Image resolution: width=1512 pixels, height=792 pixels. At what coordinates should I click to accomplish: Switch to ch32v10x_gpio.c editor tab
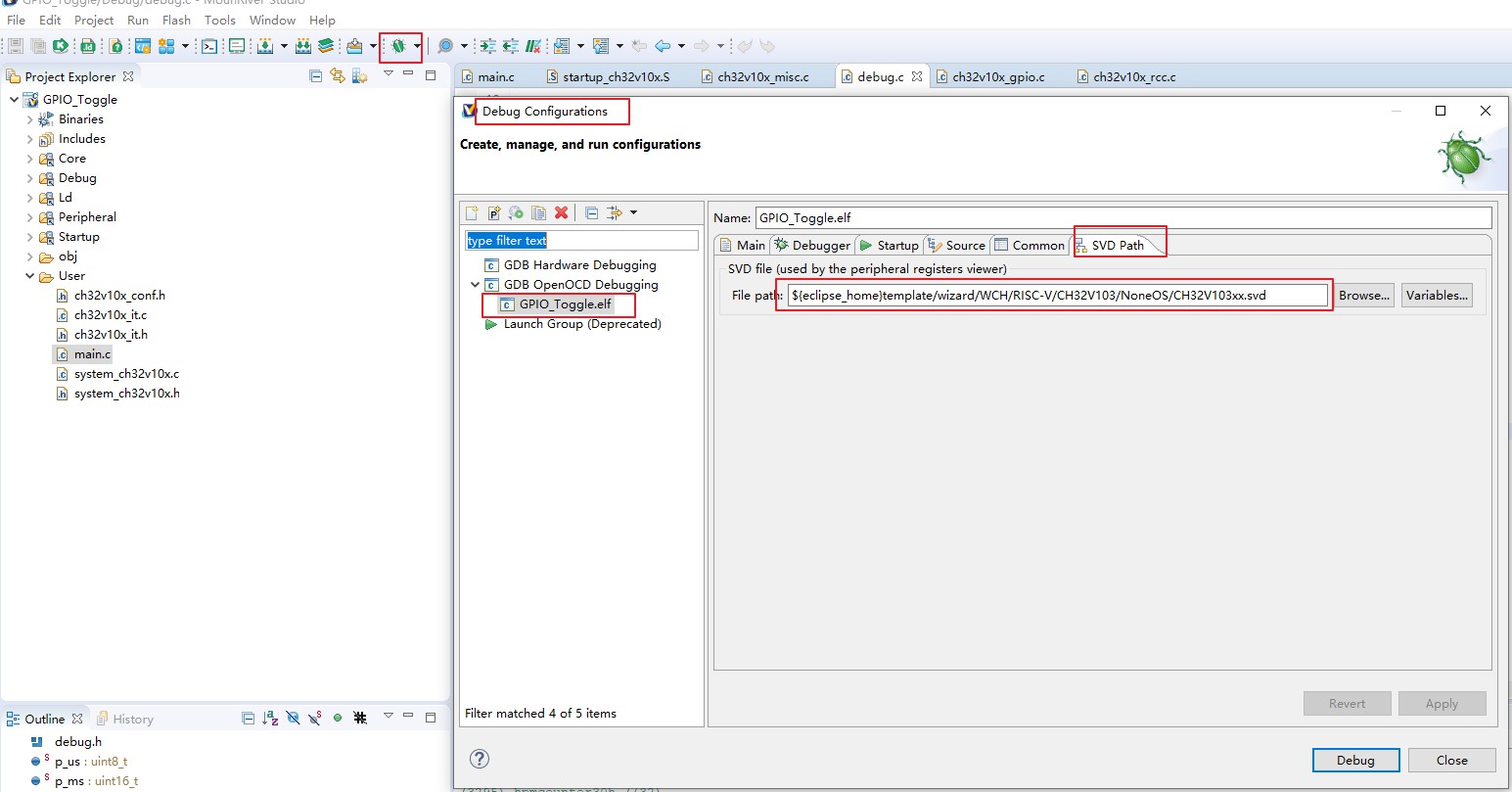998,76
